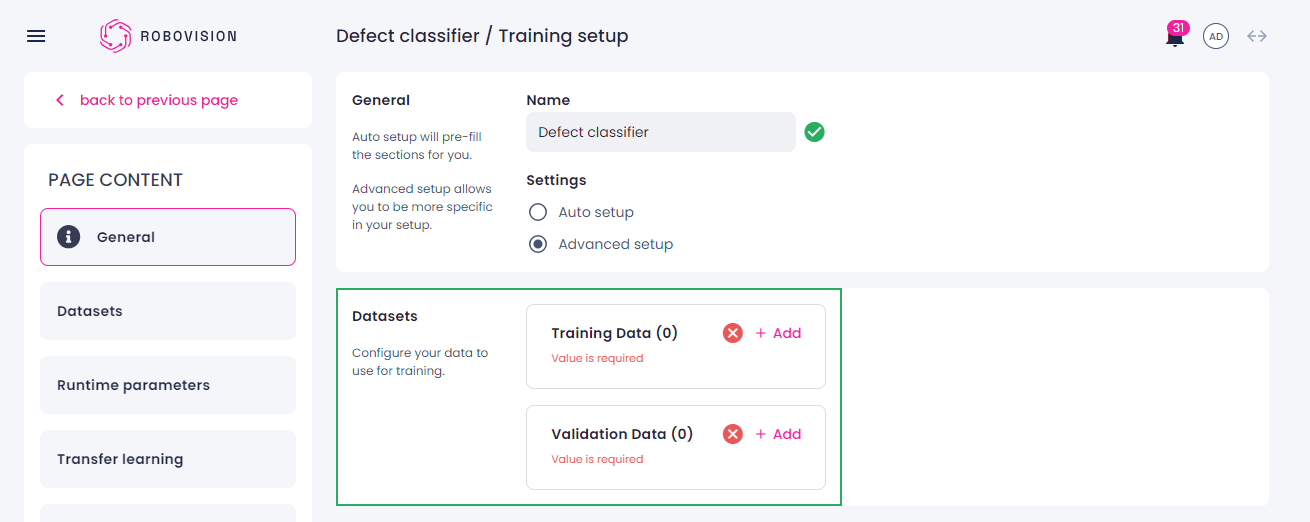
Task: Open the AD user avatar menu
Action: (1216, 36)
